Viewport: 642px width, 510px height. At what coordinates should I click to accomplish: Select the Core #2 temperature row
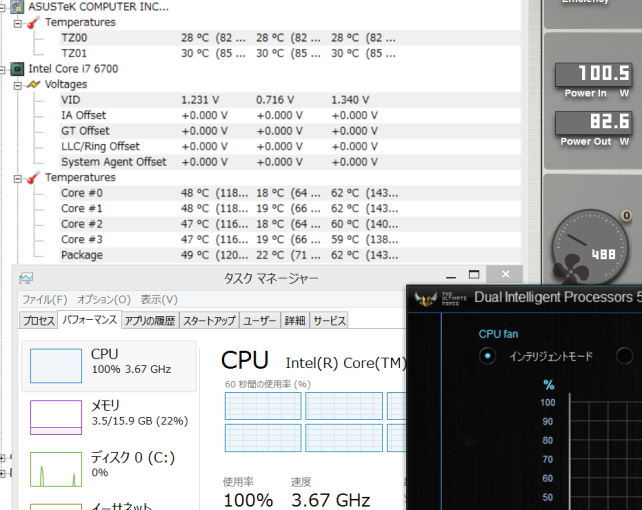(x=290, y=224)
